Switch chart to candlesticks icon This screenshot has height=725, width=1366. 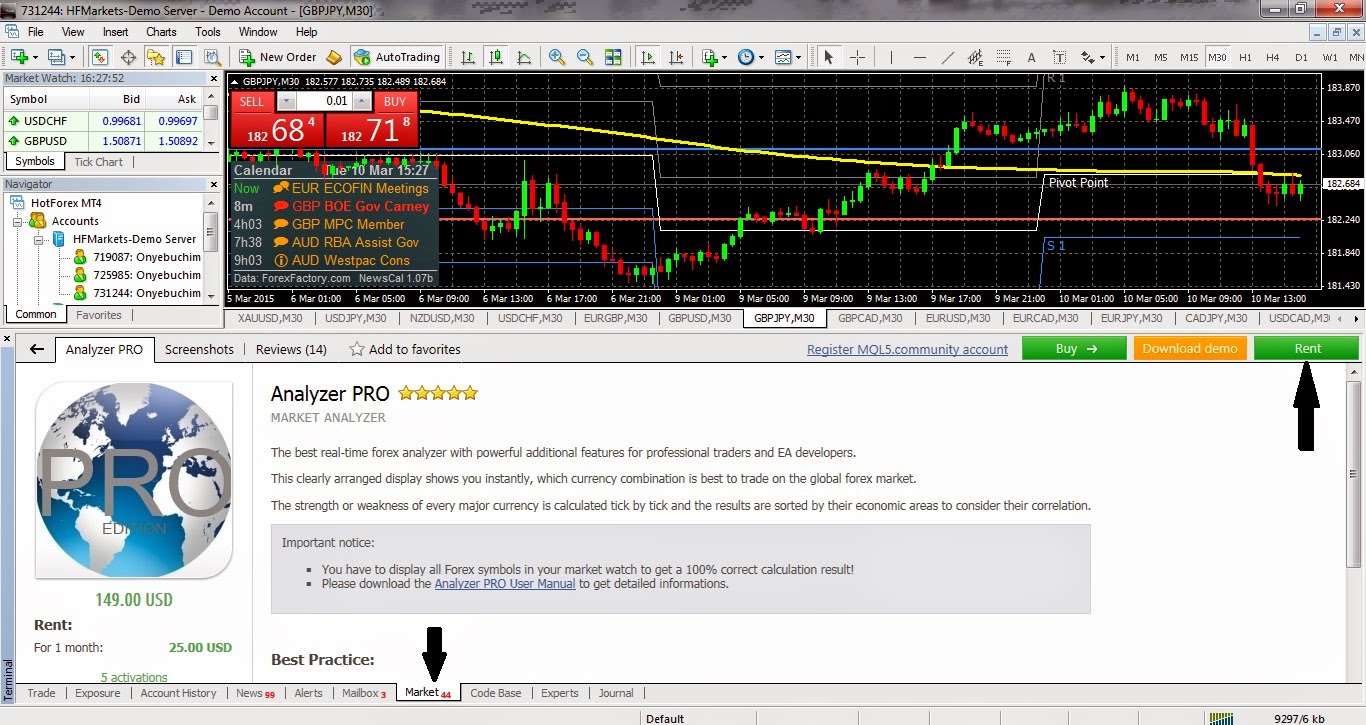496,57
